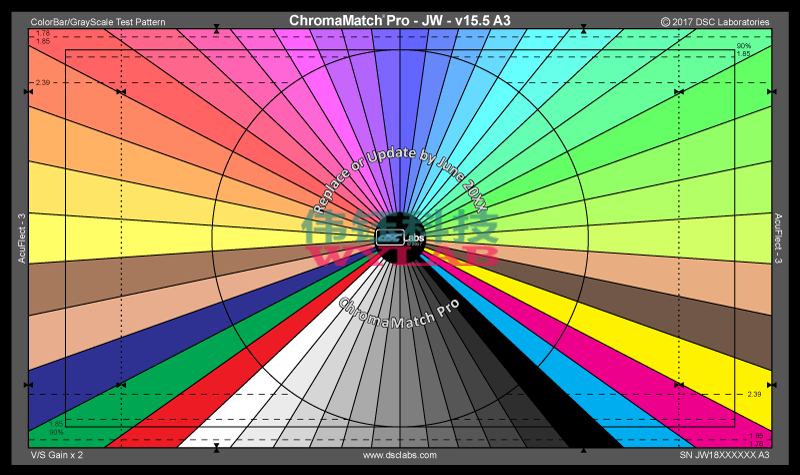
Task: Click the 'ColorBar/GrayScale Test Pattern' label
Action: (x=98, y=22)
